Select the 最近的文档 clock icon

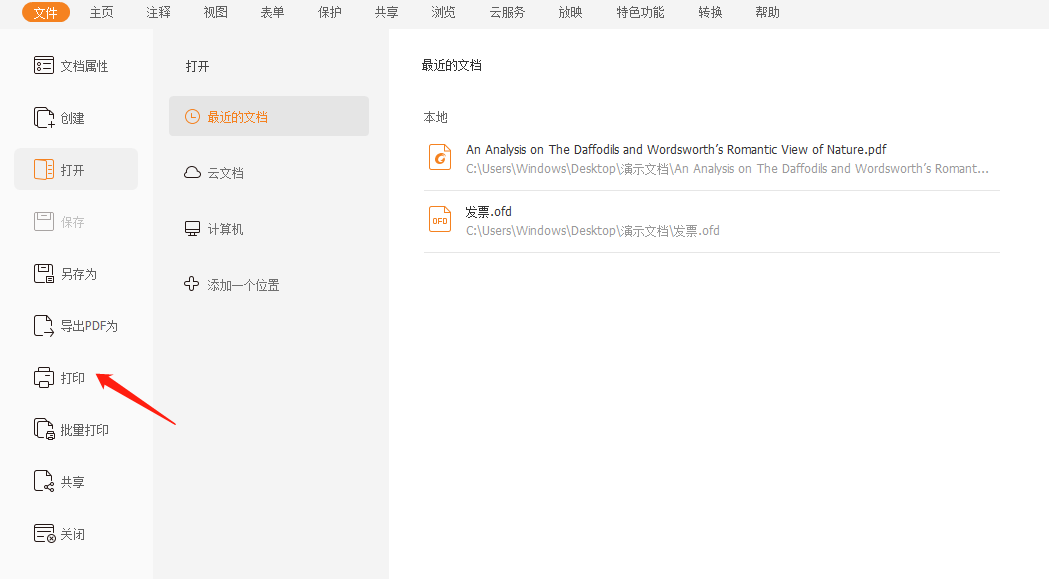pos(190,115)
